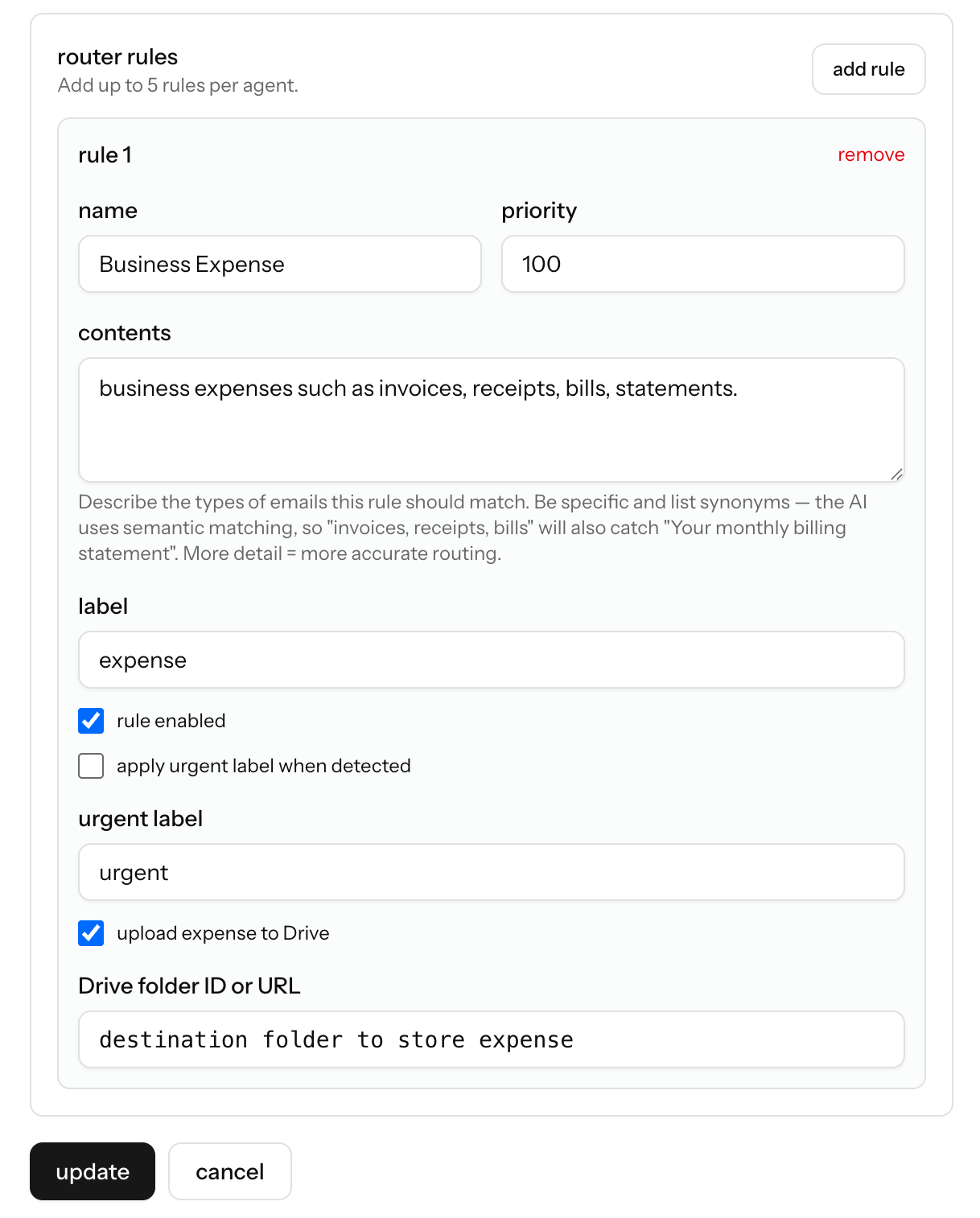Image resolution: width=980 pixels, height=1218 pixels.
Task: Disable the "rule enabled" checkbox
Action: tap(91, 721)
